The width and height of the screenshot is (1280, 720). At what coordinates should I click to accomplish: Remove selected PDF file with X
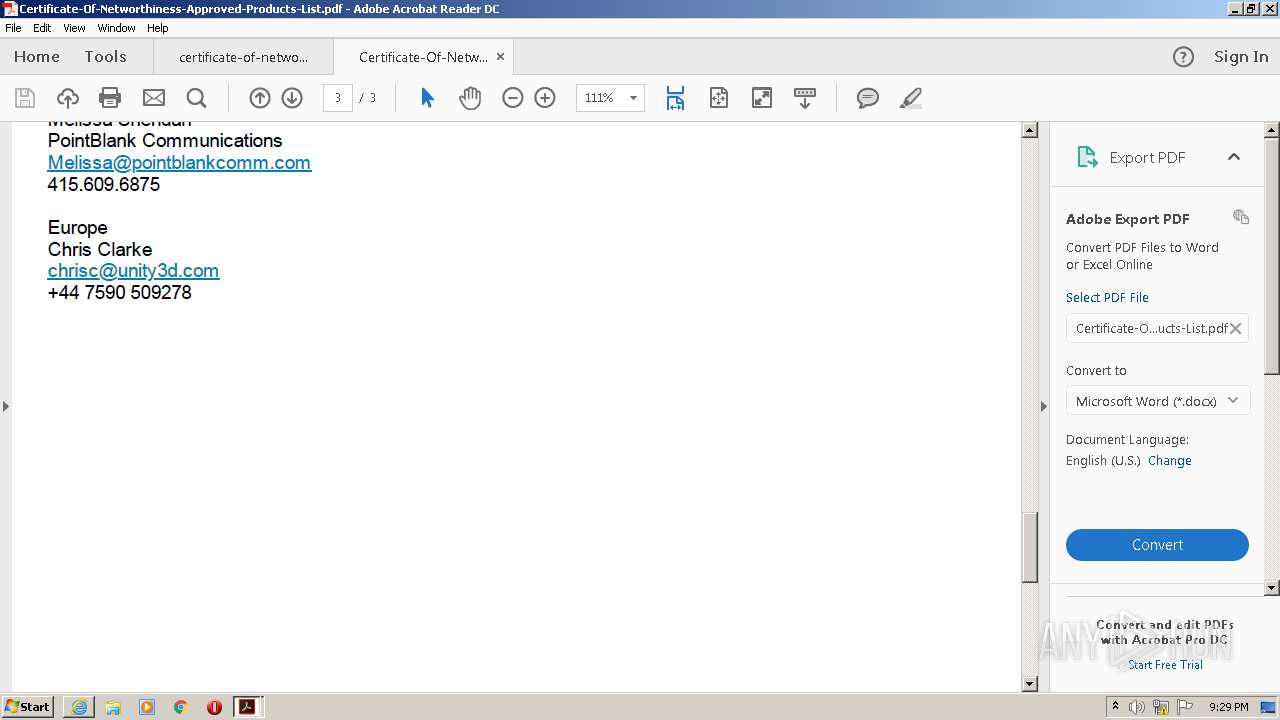1236,328
